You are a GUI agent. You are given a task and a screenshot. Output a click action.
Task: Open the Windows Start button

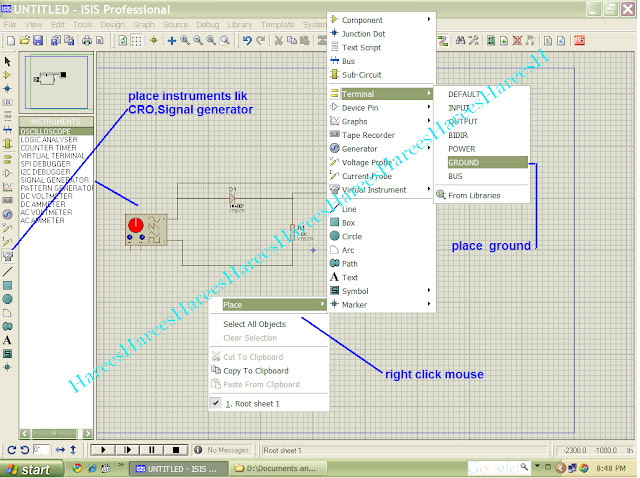pos(32,469)
